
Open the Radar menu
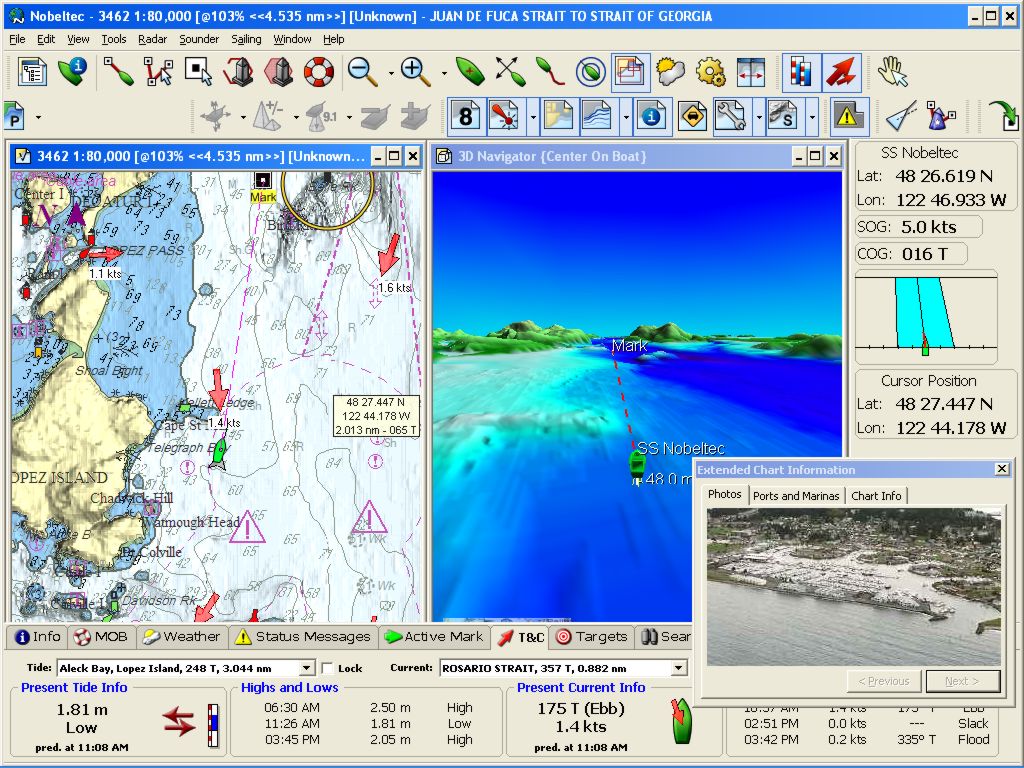(x=152, y=39)
